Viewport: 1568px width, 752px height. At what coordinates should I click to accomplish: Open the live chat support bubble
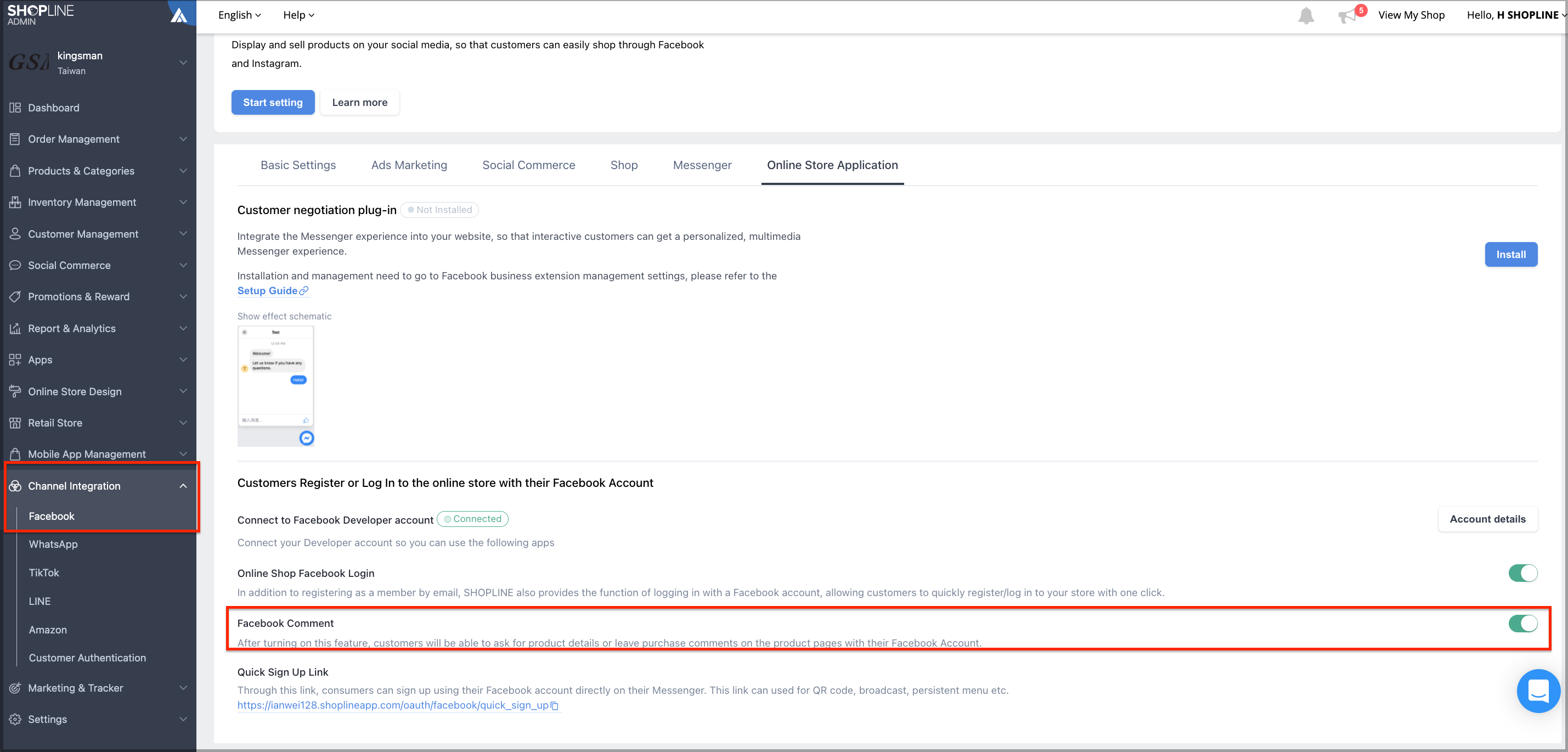1538,691
